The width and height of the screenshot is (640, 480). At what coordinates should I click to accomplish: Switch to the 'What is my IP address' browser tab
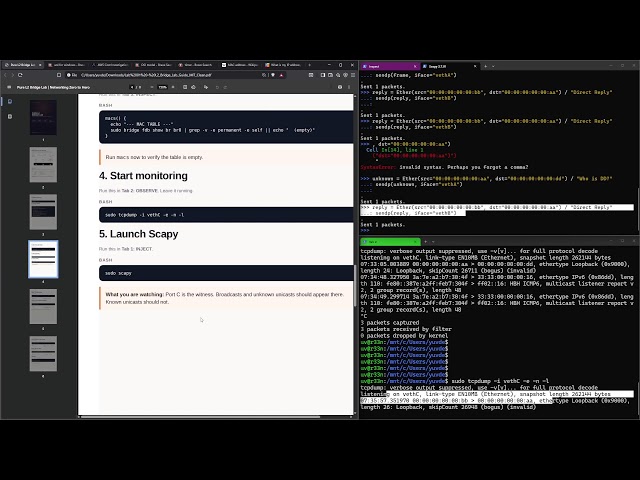pyautogui.click(x=283, y=65)
